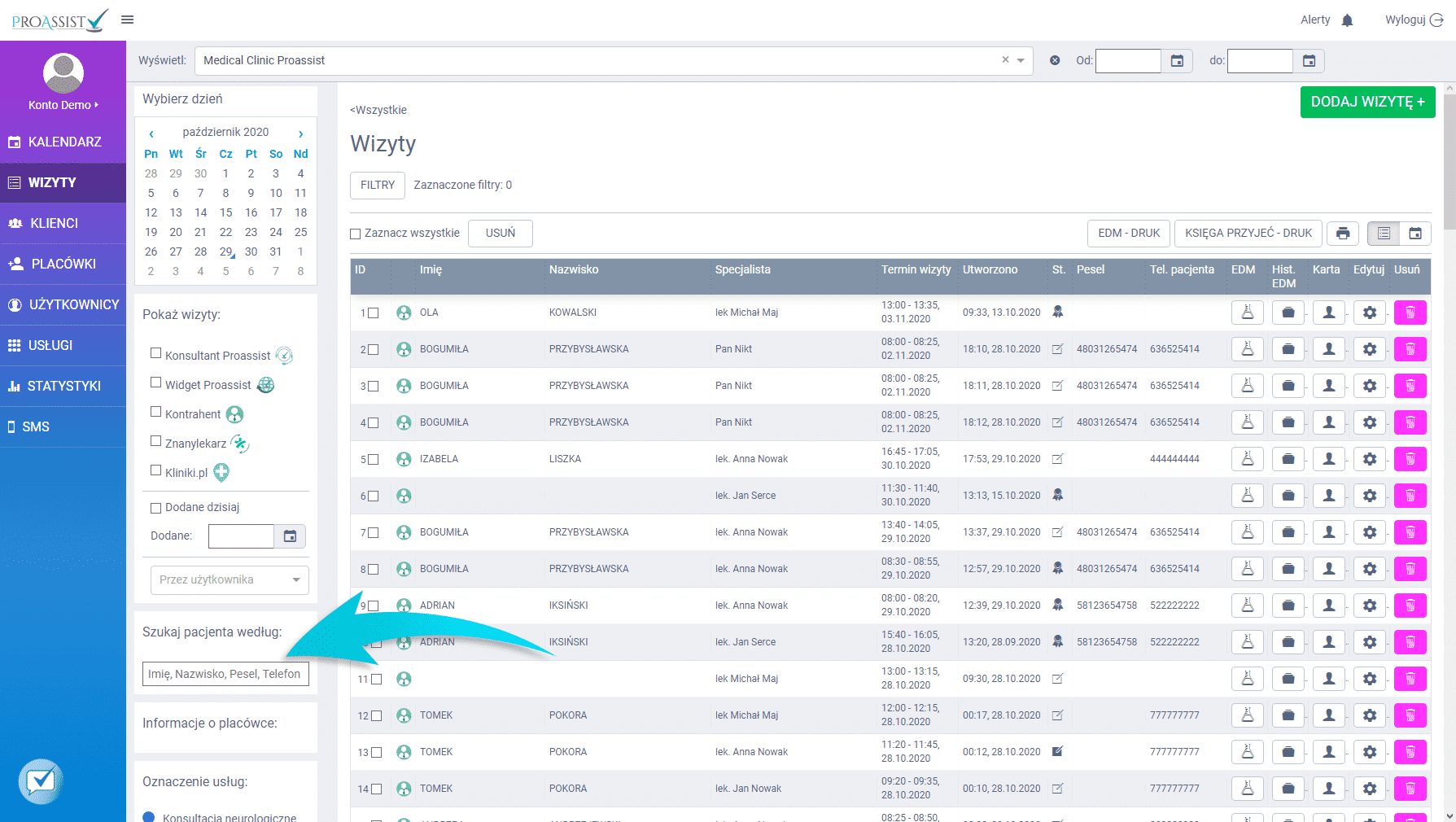1456x822 pixels.
Task: Toggle the Dodane dzisiaj checkbox
Action: 156,508
